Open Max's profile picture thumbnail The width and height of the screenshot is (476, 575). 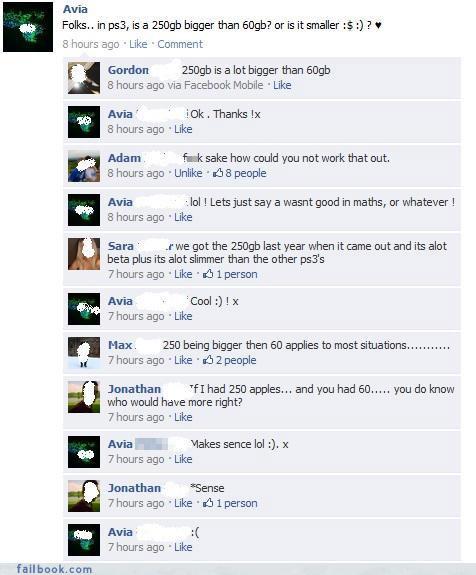[84, 353]
